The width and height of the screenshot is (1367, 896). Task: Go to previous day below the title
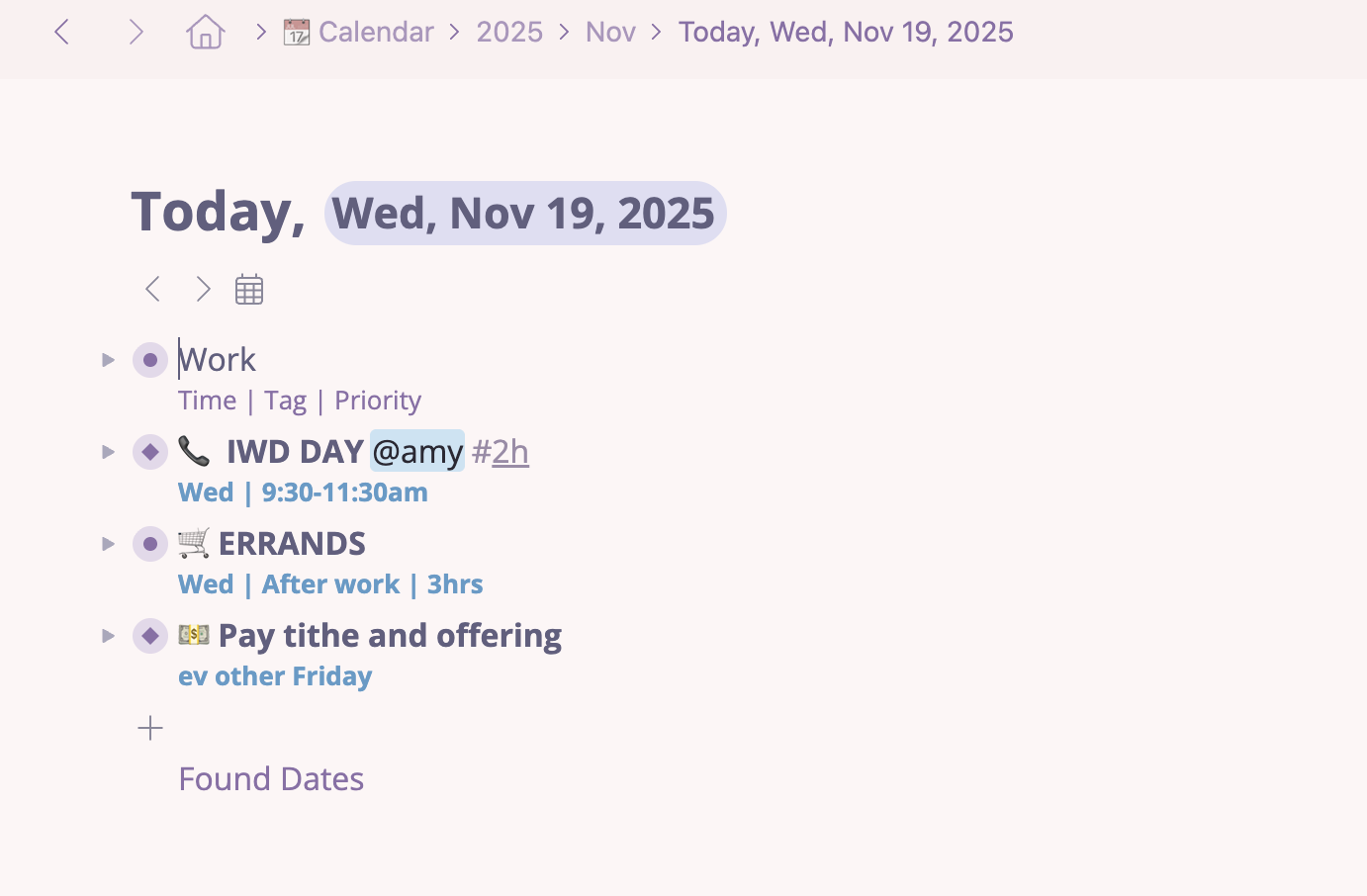point(152,289)
